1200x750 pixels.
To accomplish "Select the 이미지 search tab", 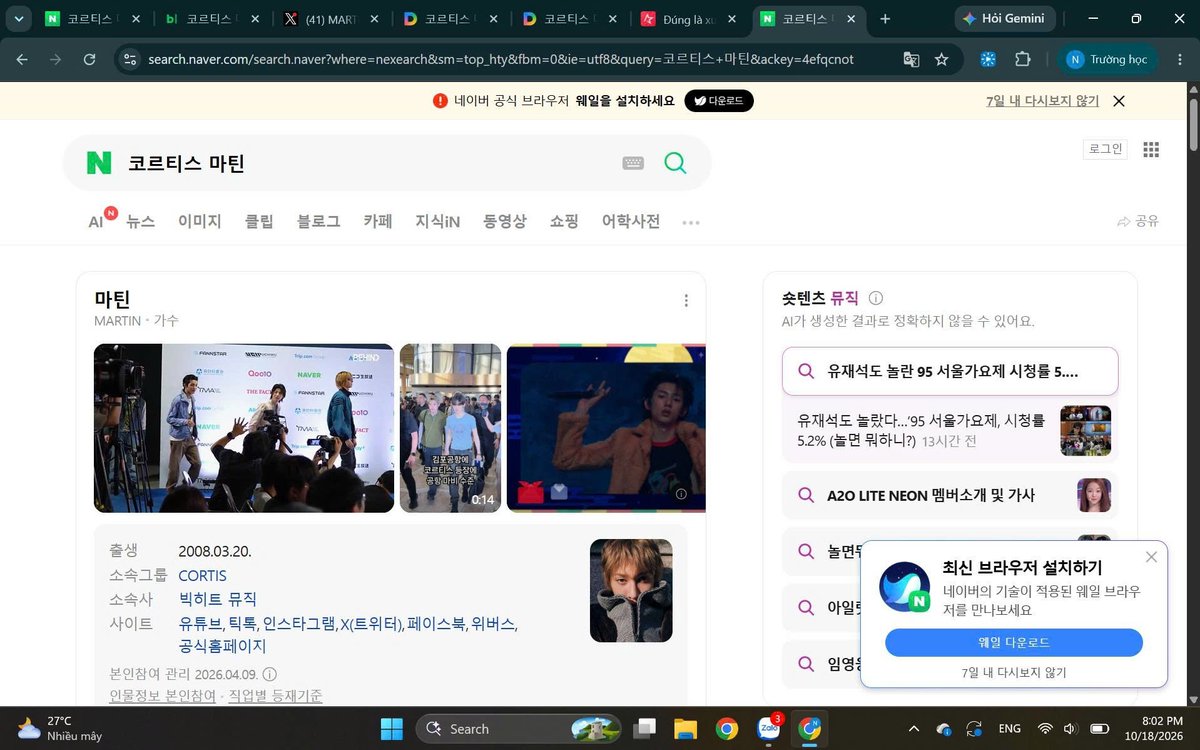I will click(200, 221).
